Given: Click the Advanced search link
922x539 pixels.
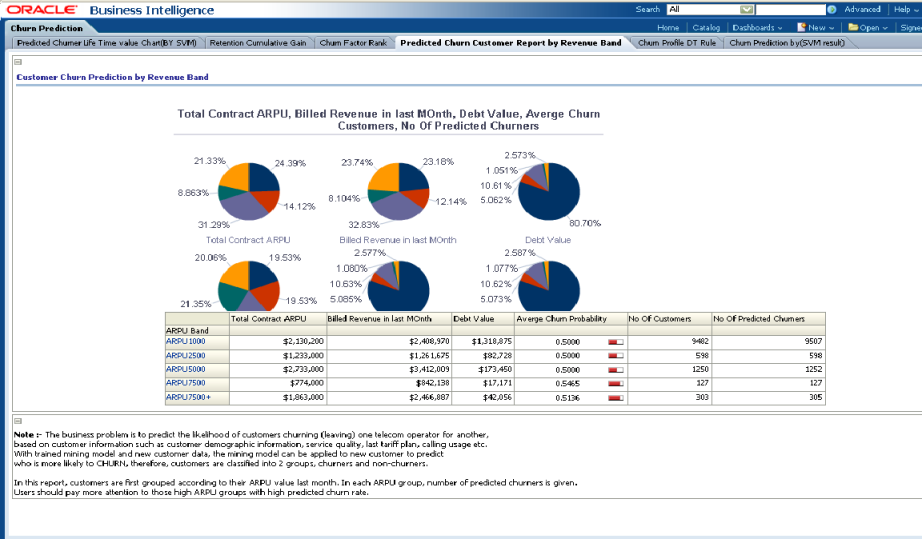Looking at the screenshot, I should tap(862, 9).
